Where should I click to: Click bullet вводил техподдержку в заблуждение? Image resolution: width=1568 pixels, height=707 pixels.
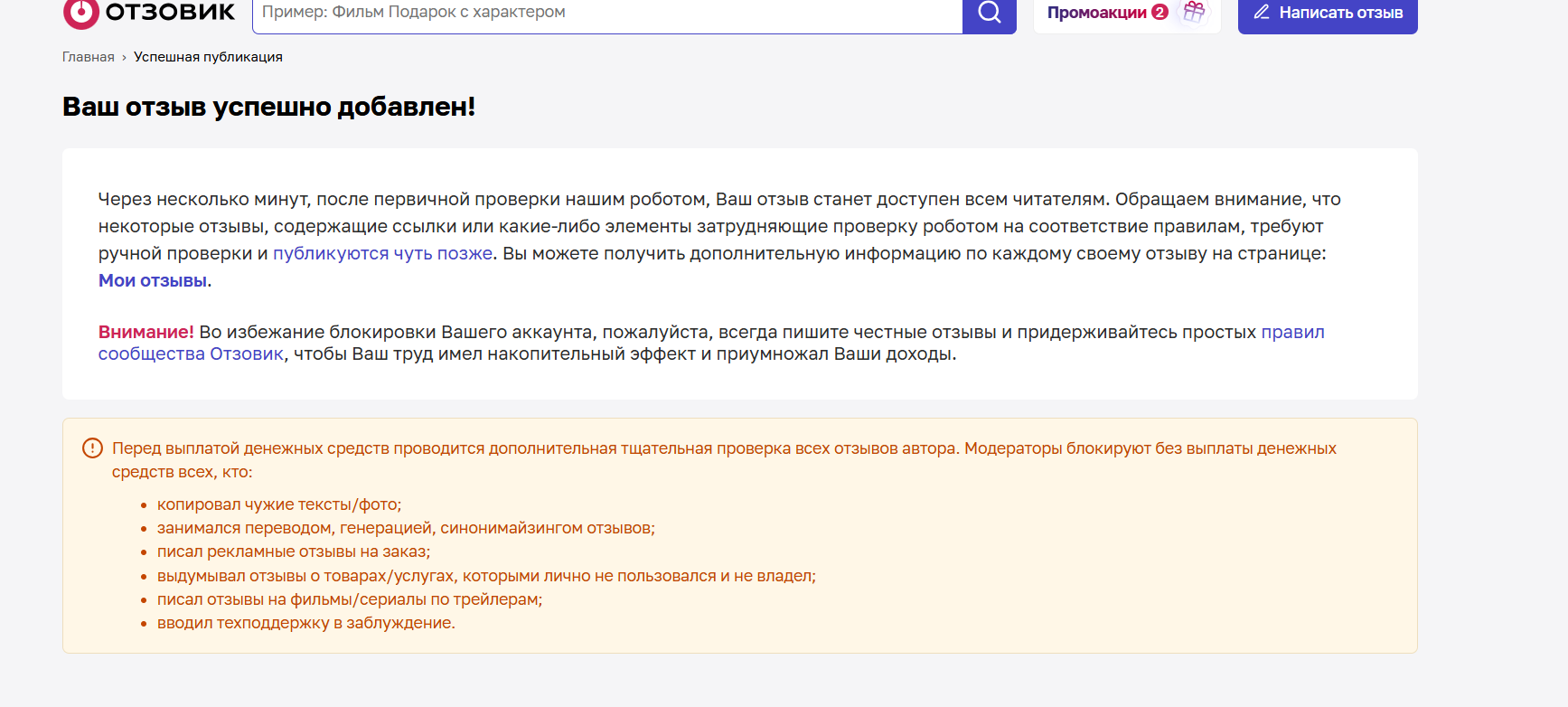pos(306,623)
